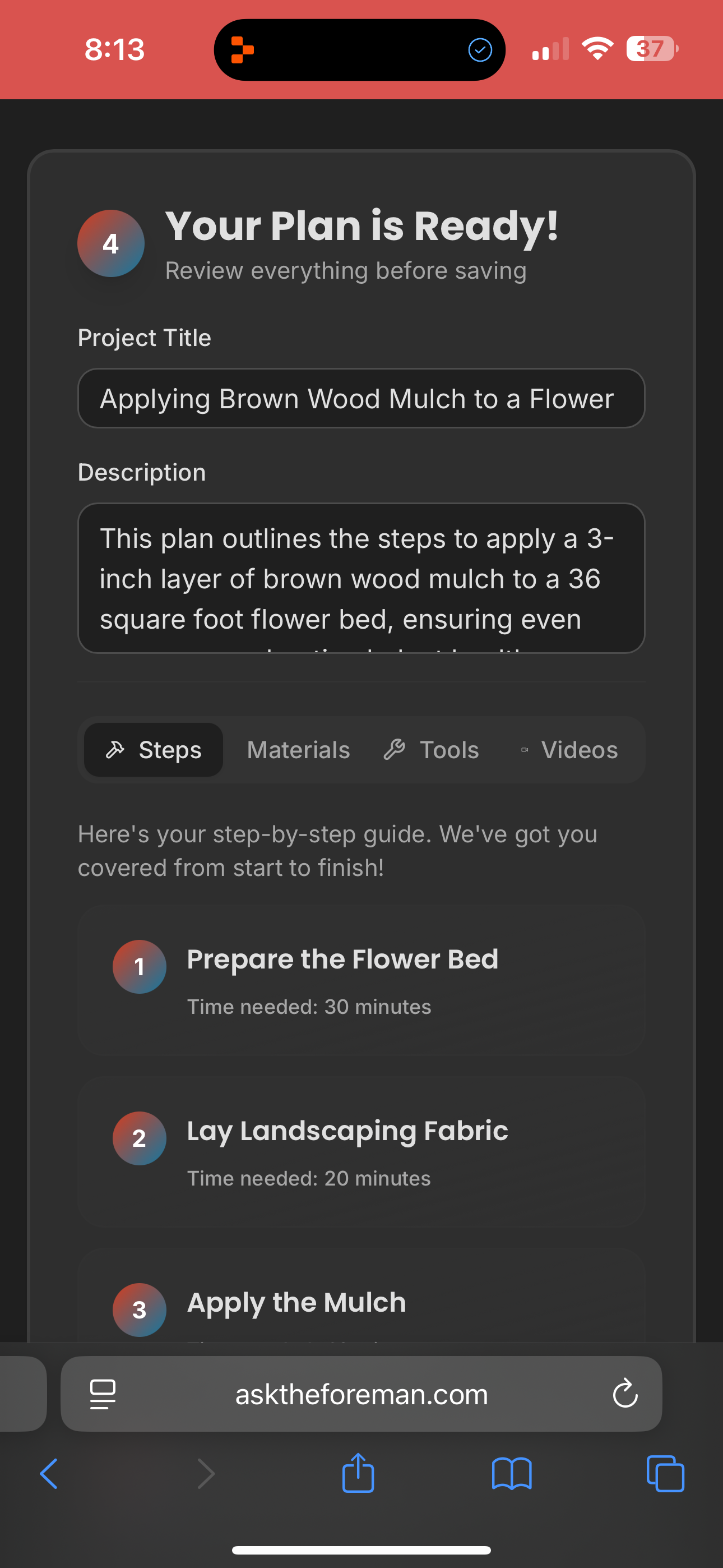This screenshot has height=1568, width=723.
Task: Switch to the Tools tab
Action: tap(448, 749)
